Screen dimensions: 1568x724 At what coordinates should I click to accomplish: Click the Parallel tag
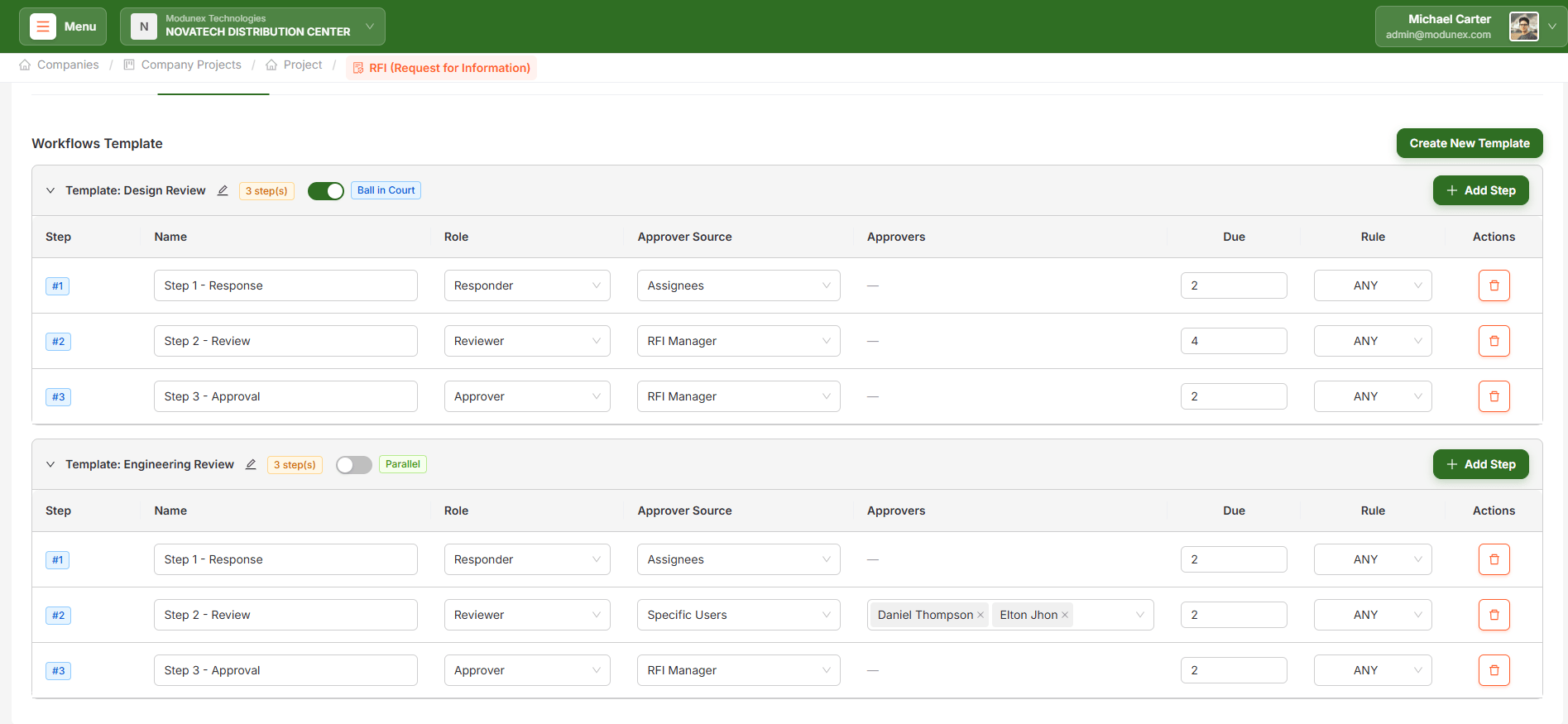coord(402,464)
